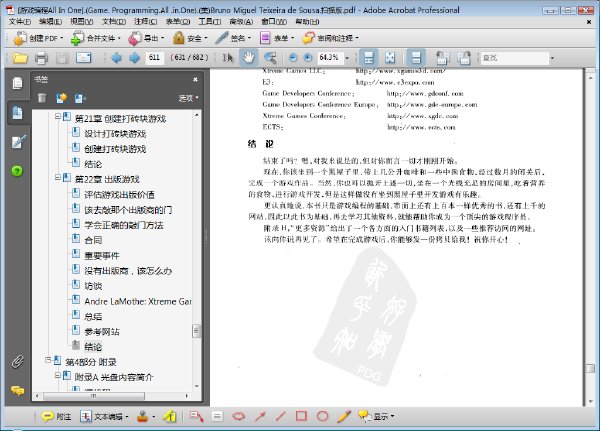Viewport: 600px width, 431px height.
Task: Select the Callout tool icon
Action: 196,416
